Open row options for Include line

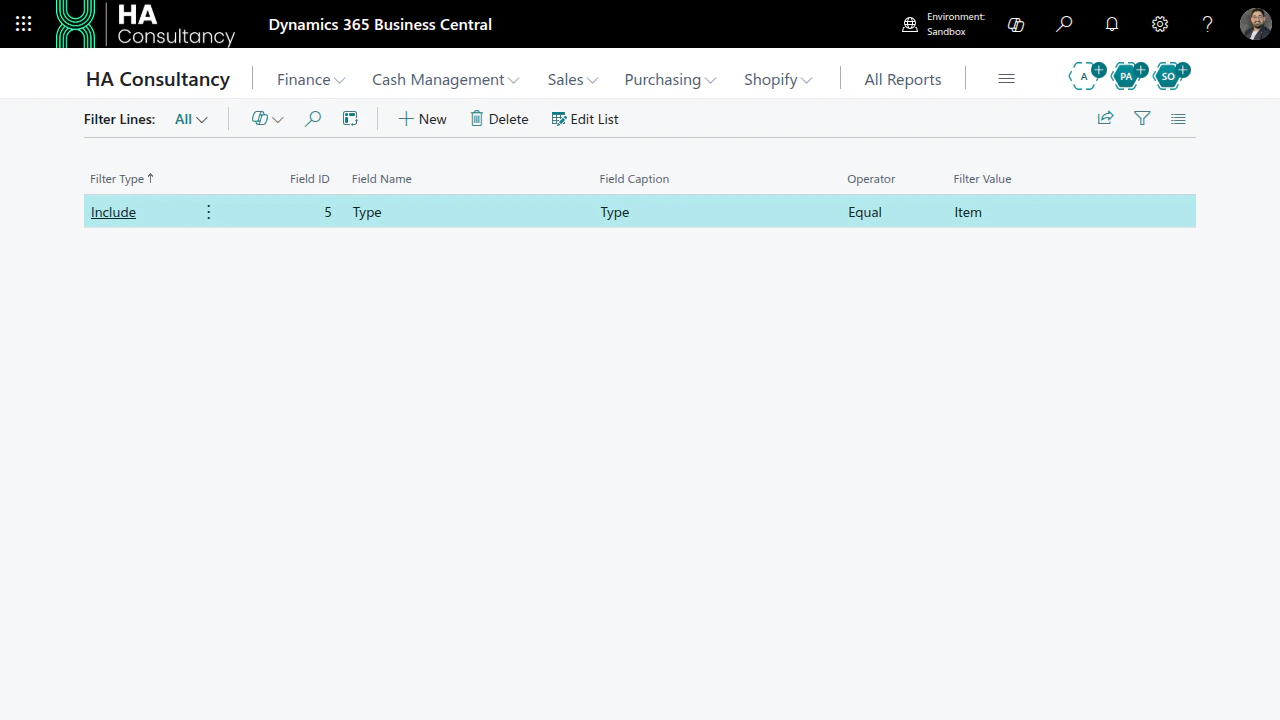click(x=208, y=212)
